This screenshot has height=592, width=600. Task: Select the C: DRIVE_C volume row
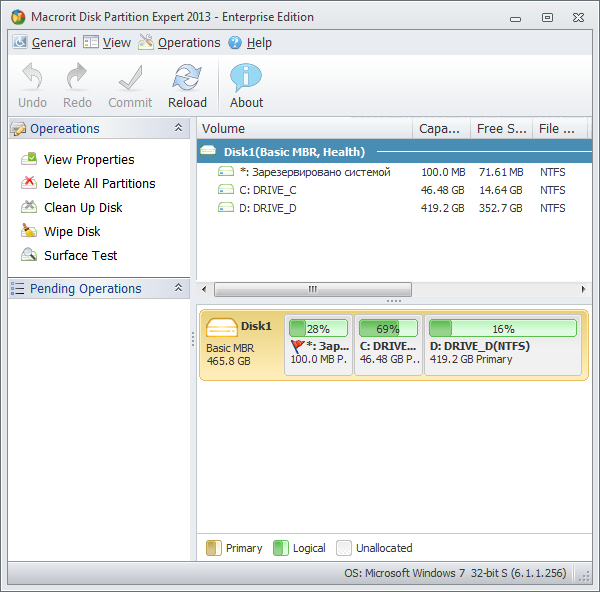click(395, 190)
